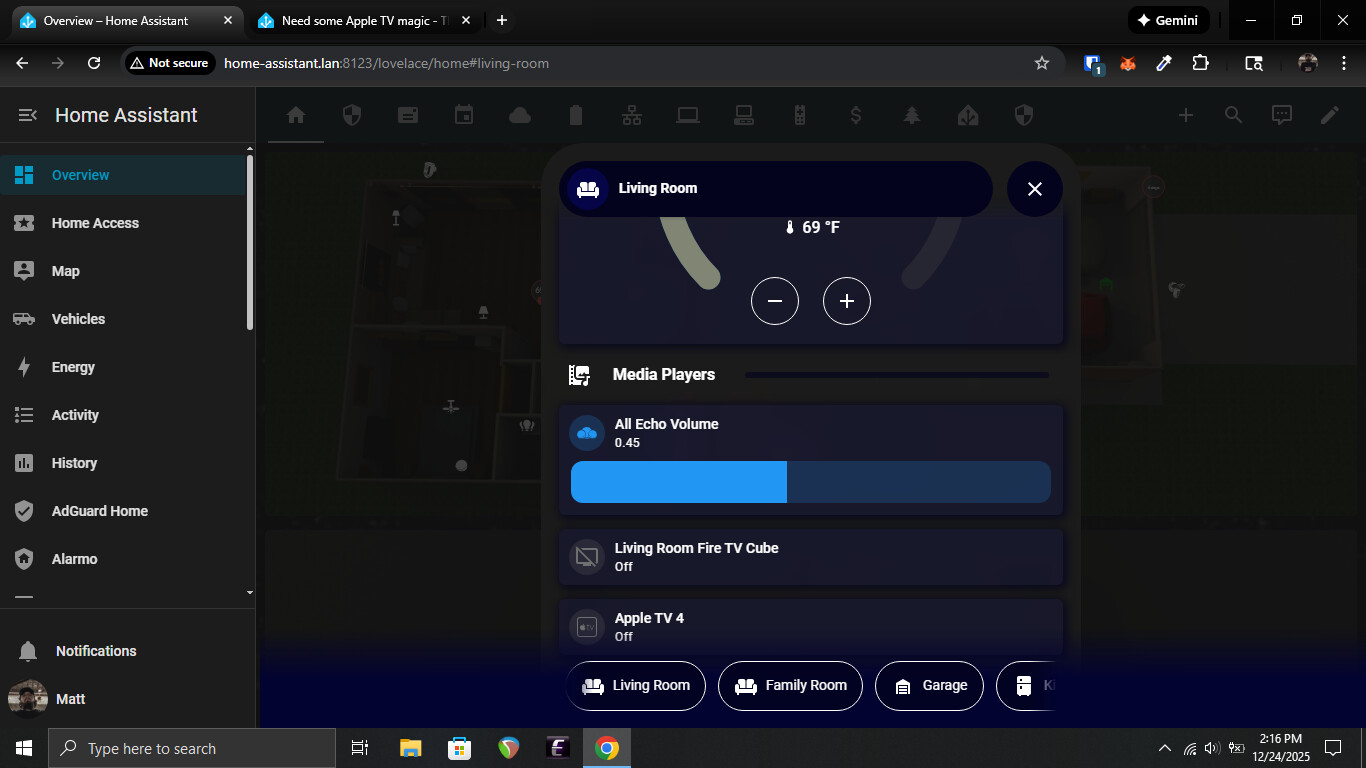Open the Apple TV 4 card

(x=811, y=627)
